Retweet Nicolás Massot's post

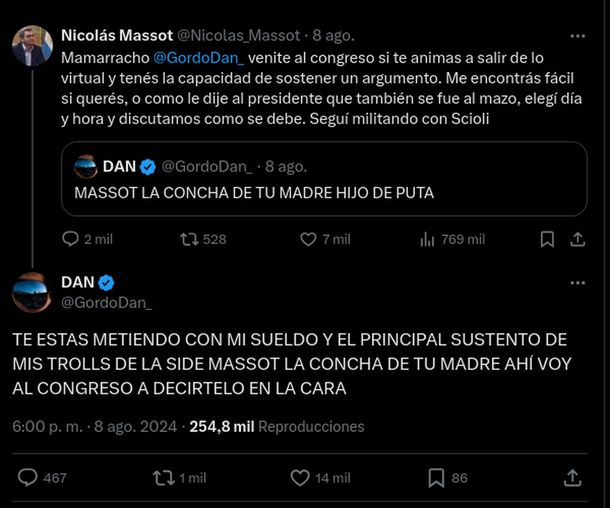pyautogui.click(x=189, y=239)
